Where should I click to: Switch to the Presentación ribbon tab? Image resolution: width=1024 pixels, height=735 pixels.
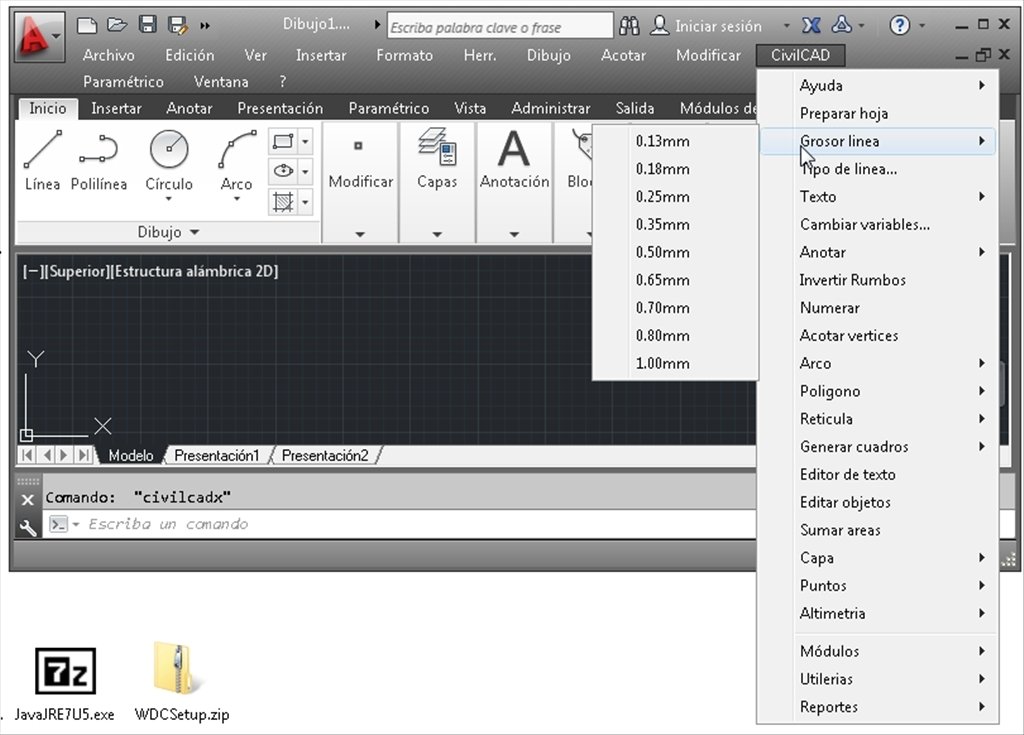pos(280,108)
